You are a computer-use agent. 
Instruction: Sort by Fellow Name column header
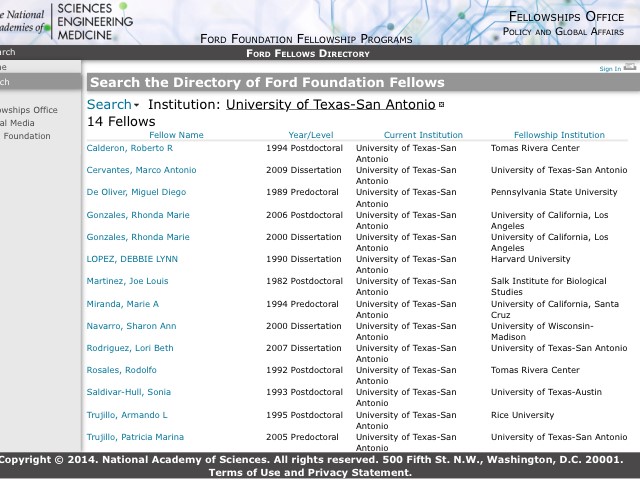176,135
